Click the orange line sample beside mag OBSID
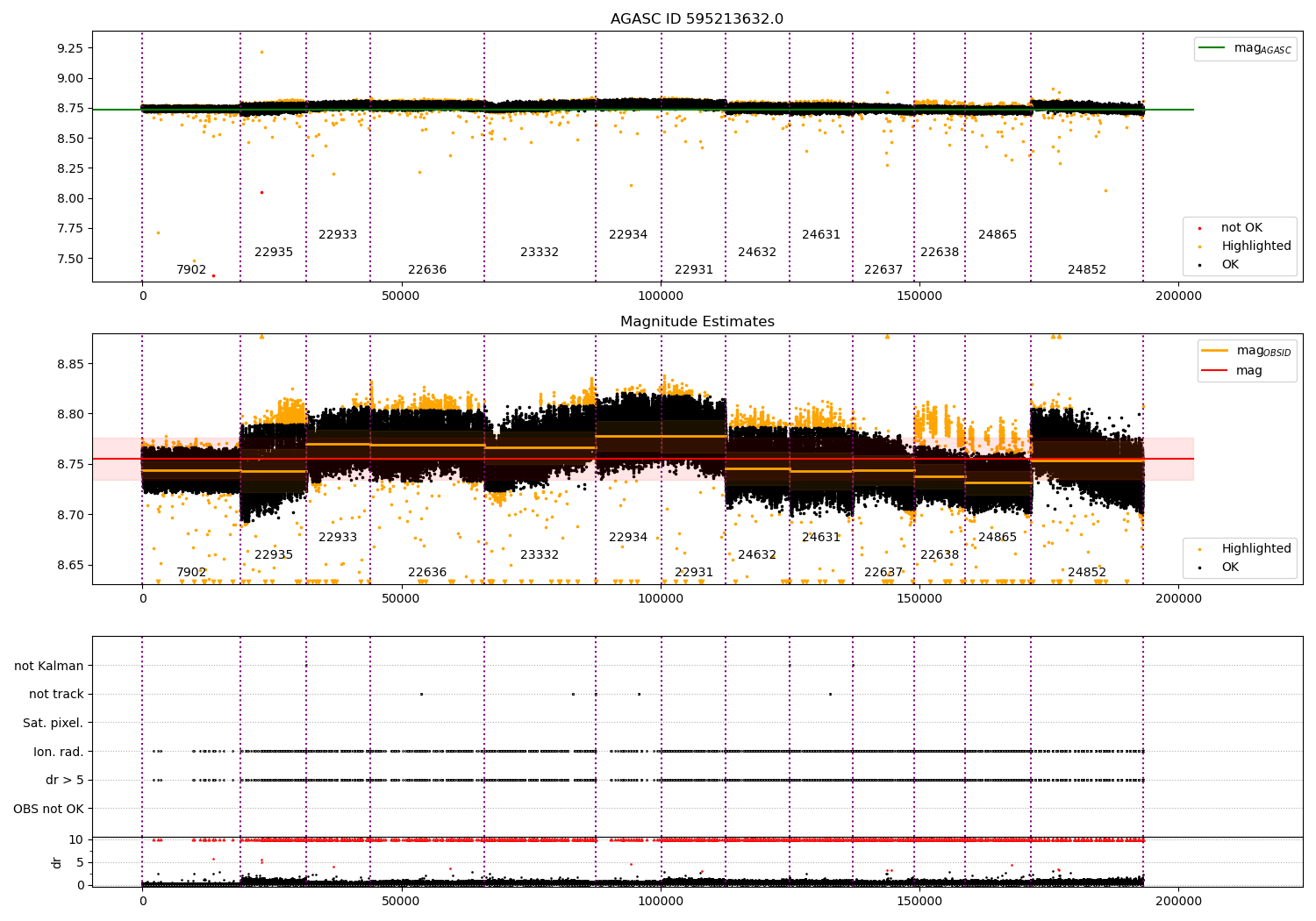The height and width of the screenshot is (921, 1316). point(1215,351)
